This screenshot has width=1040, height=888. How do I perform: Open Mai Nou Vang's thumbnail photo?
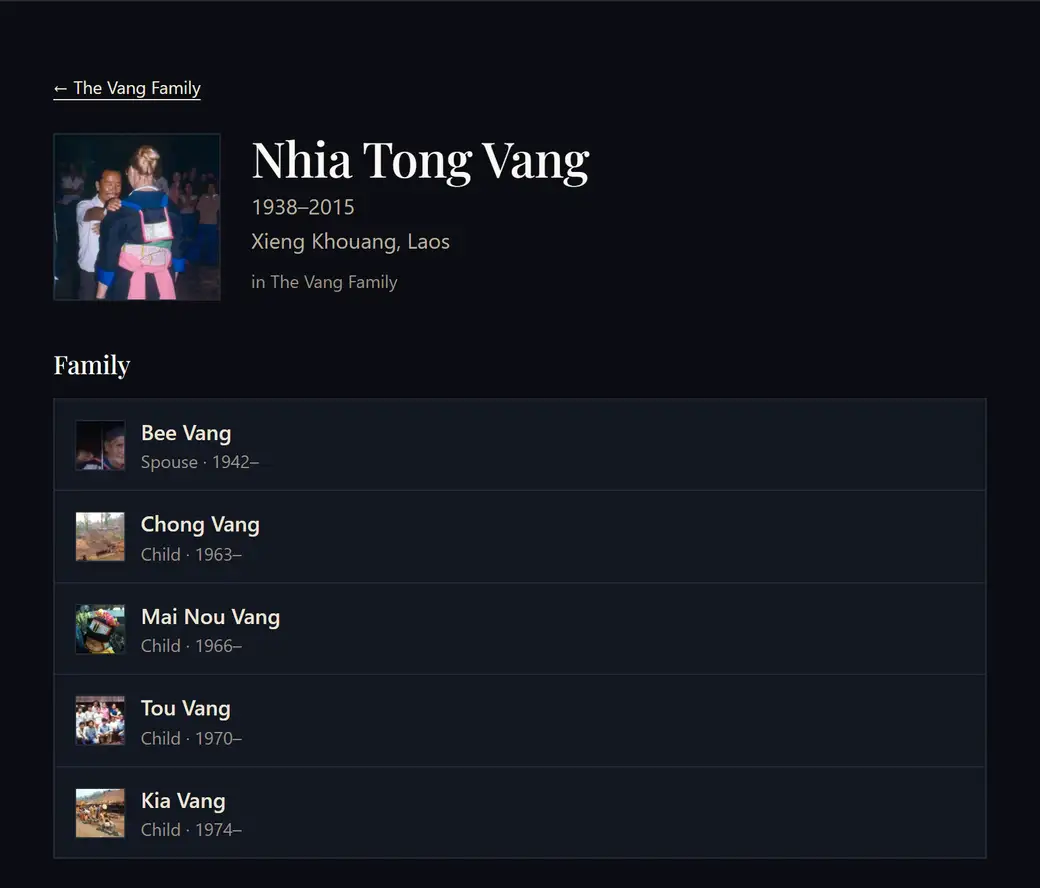pyautogui.click(x=100, y=629)
